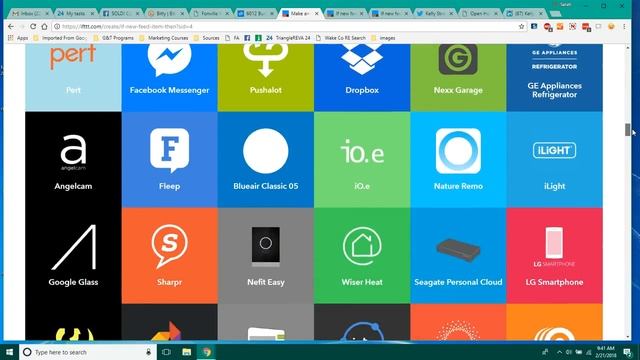Open the FA bookmark
This screenshot has height=360, width=640.
(232, 38)
